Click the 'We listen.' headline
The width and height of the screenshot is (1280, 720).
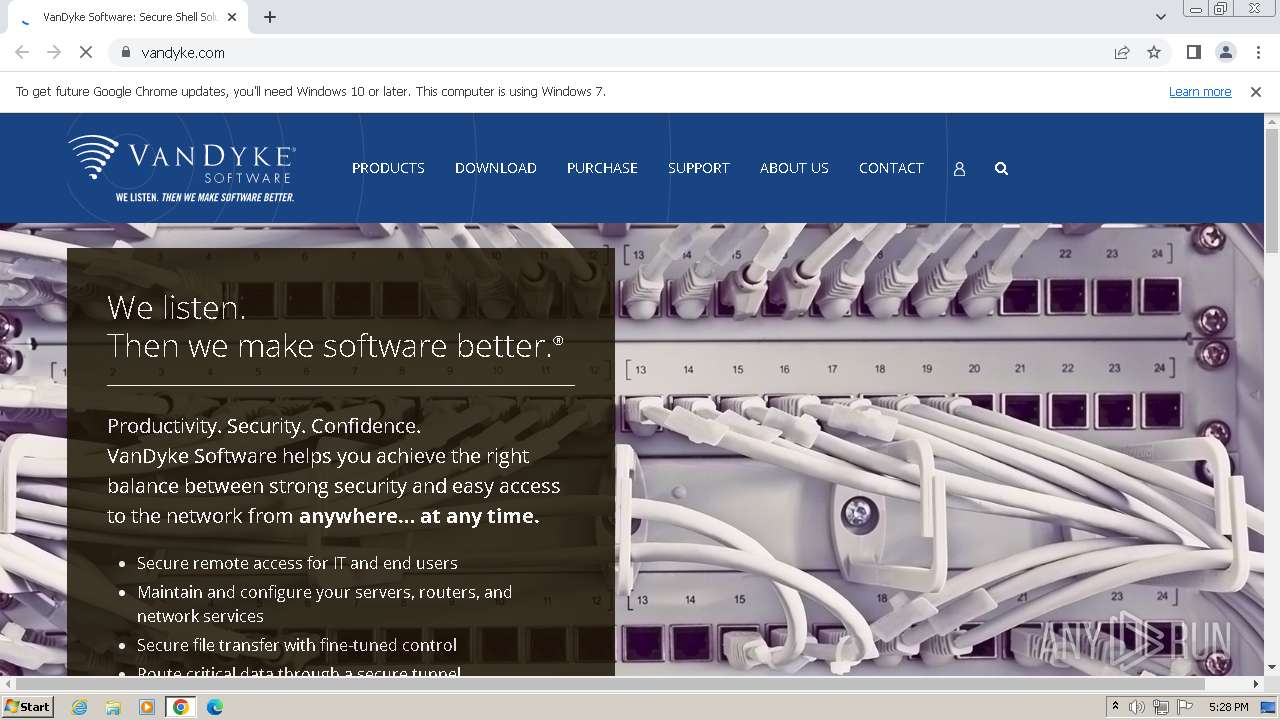[x=176, y=307]
